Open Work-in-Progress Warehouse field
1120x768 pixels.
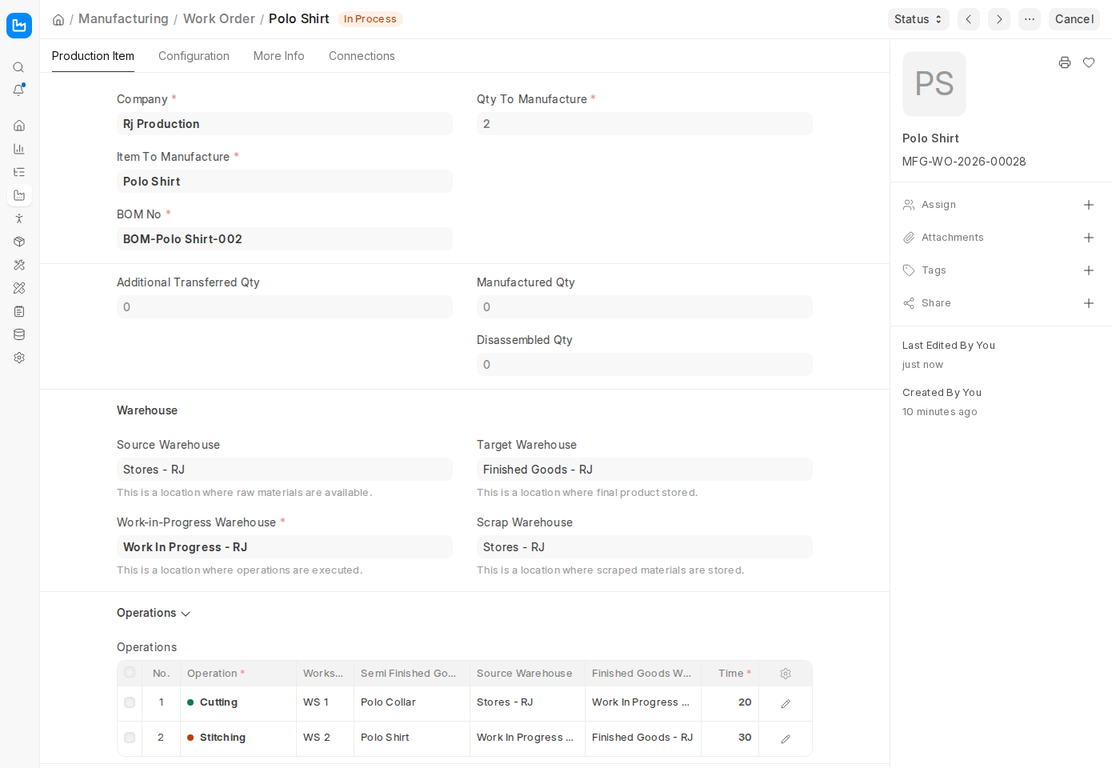pyautogui.click(x=284, y=547)
